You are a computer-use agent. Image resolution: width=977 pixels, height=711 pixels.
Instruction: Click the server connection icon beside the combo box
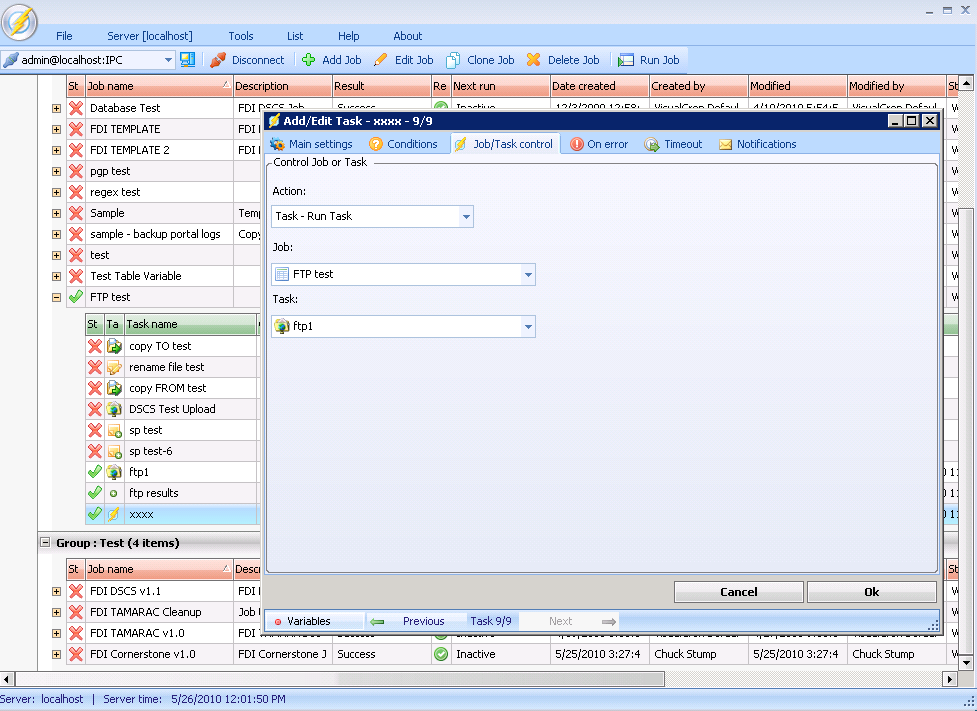click(x=188, y=60)
